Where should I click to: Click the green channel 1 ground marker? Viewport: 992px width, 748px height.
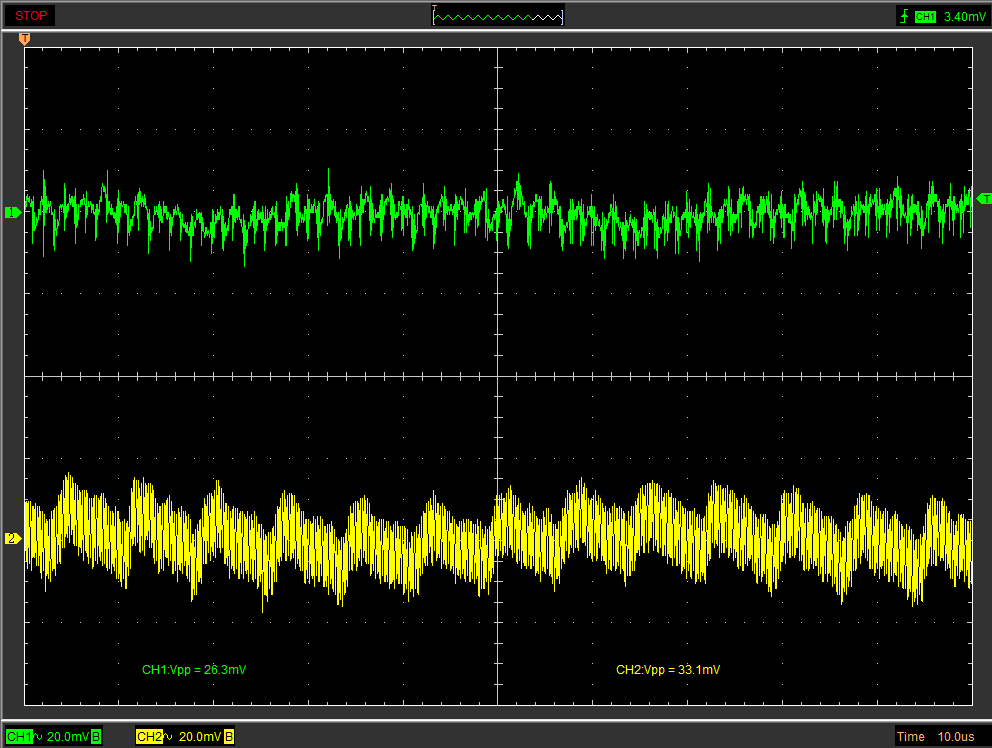[x=13, y=212]
